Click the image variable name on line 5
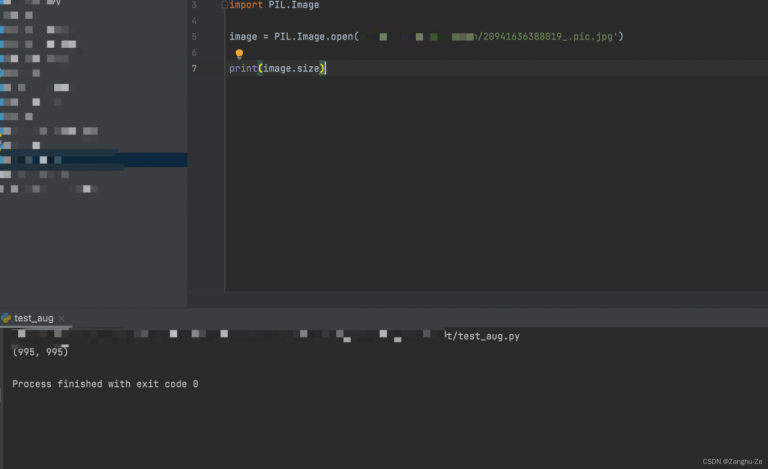 tap(243, 37)
